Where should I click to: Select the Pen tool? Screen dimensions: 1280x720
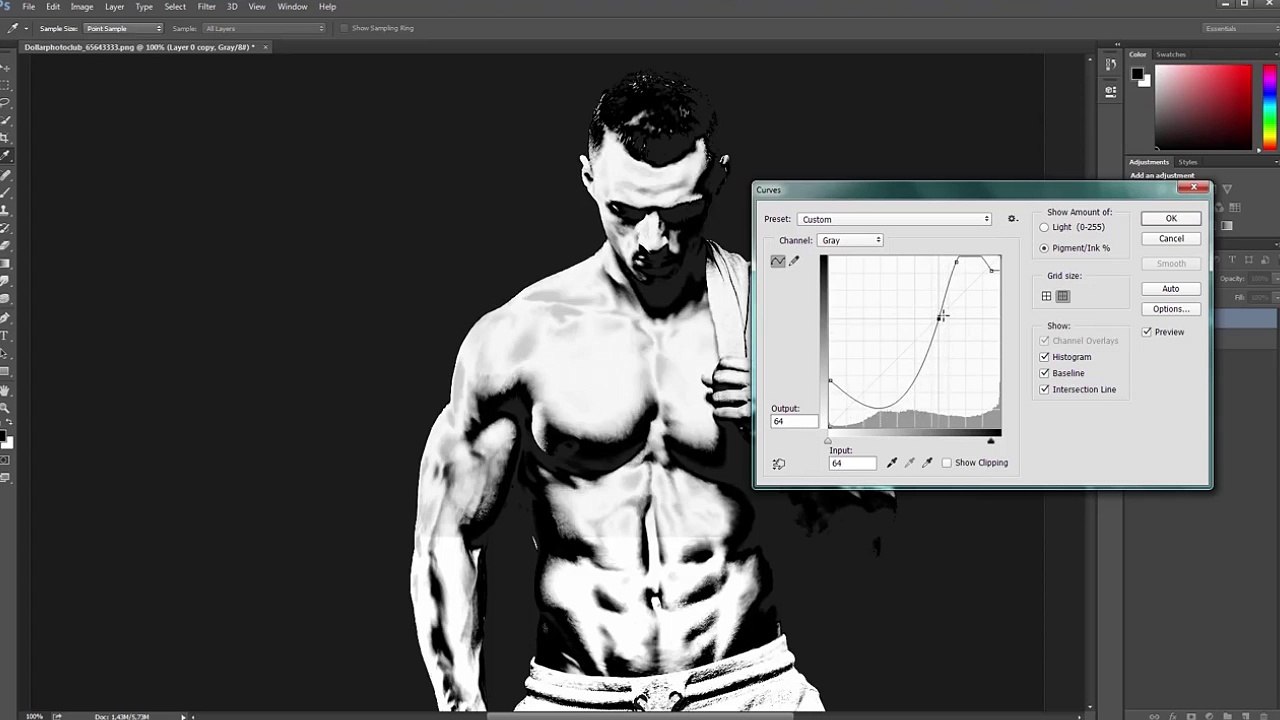(5, 318)
